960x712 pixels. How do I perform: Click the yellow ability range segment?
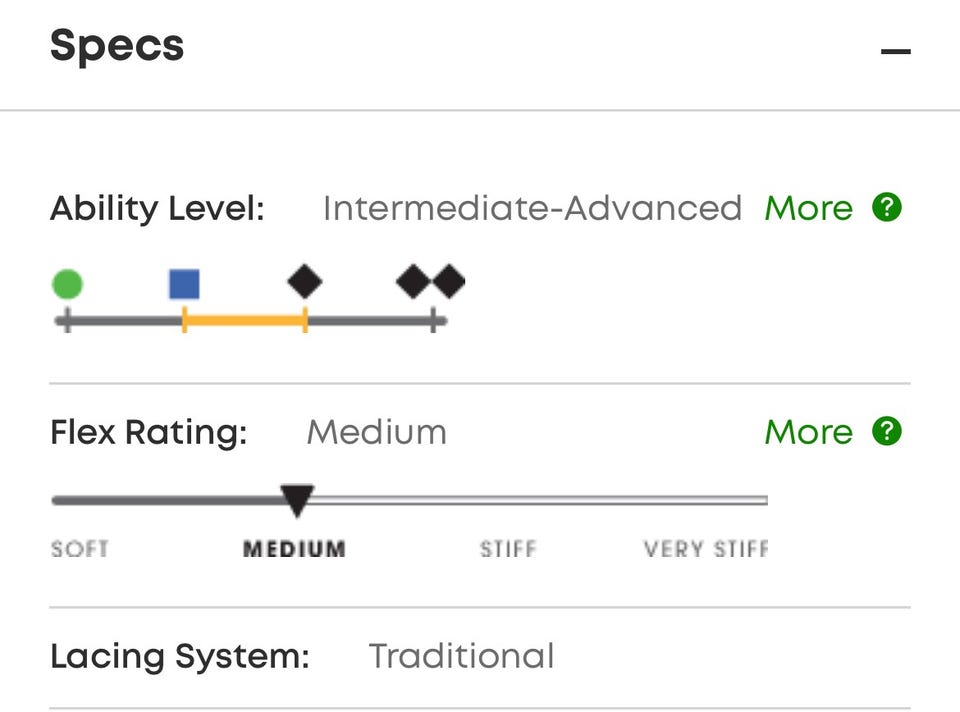(x=245, y=322)
